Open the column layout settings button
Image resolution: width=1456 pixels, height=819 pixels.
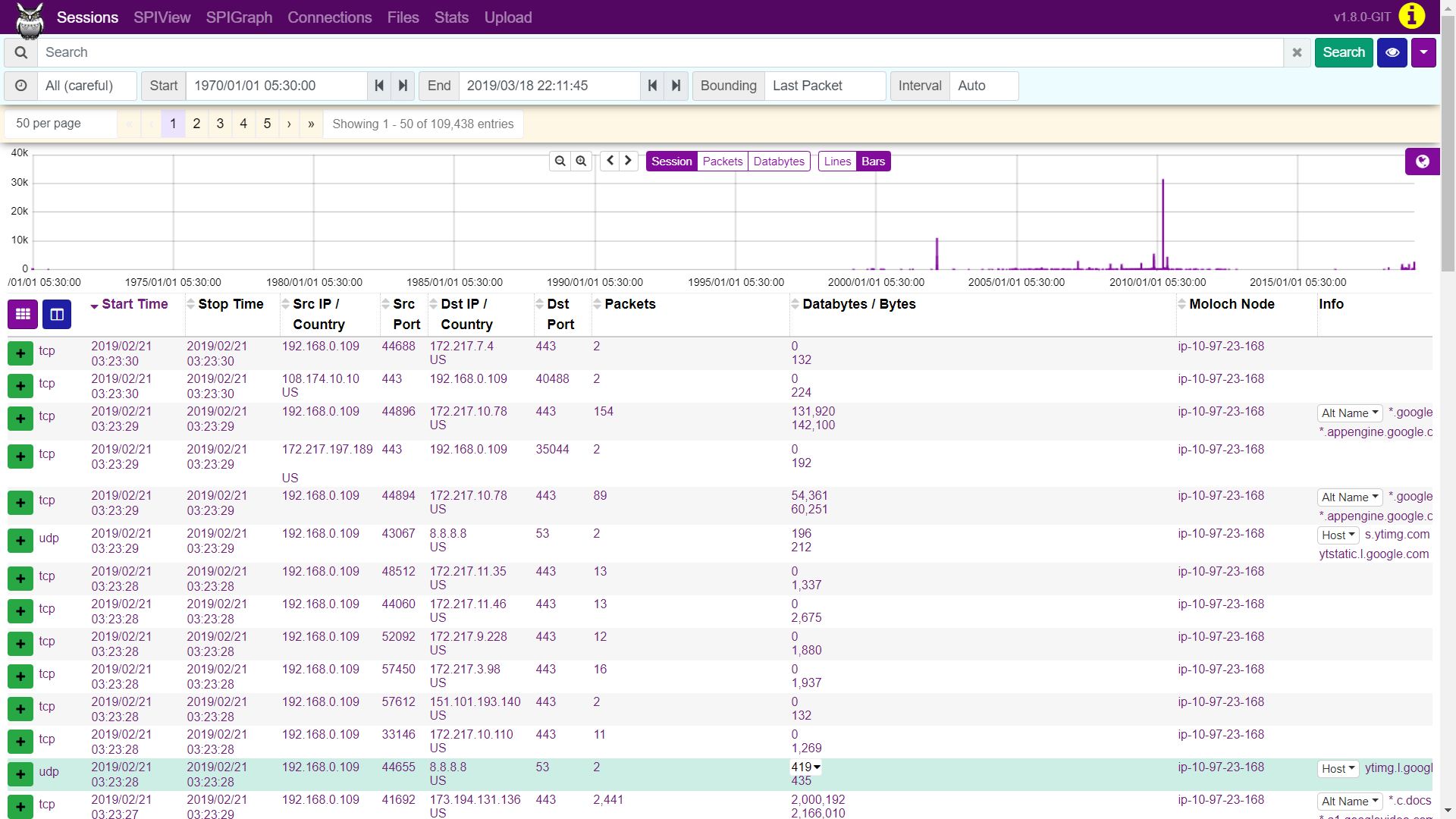click(x=57, y=314)
